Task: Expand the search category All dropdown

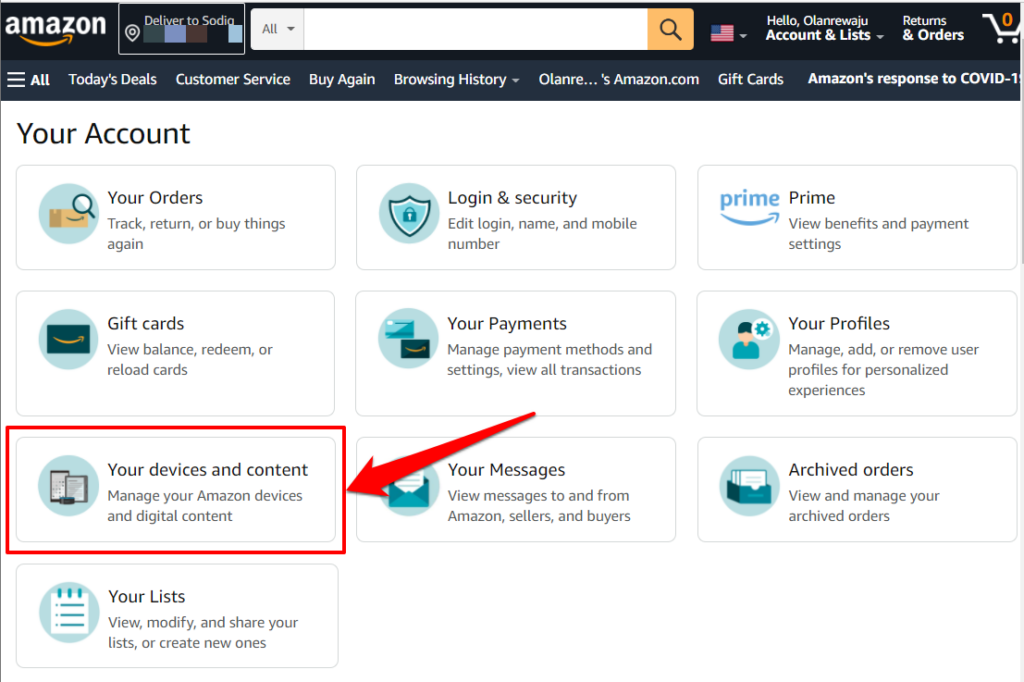Action: pyautogui.click(x=278, y=29)
